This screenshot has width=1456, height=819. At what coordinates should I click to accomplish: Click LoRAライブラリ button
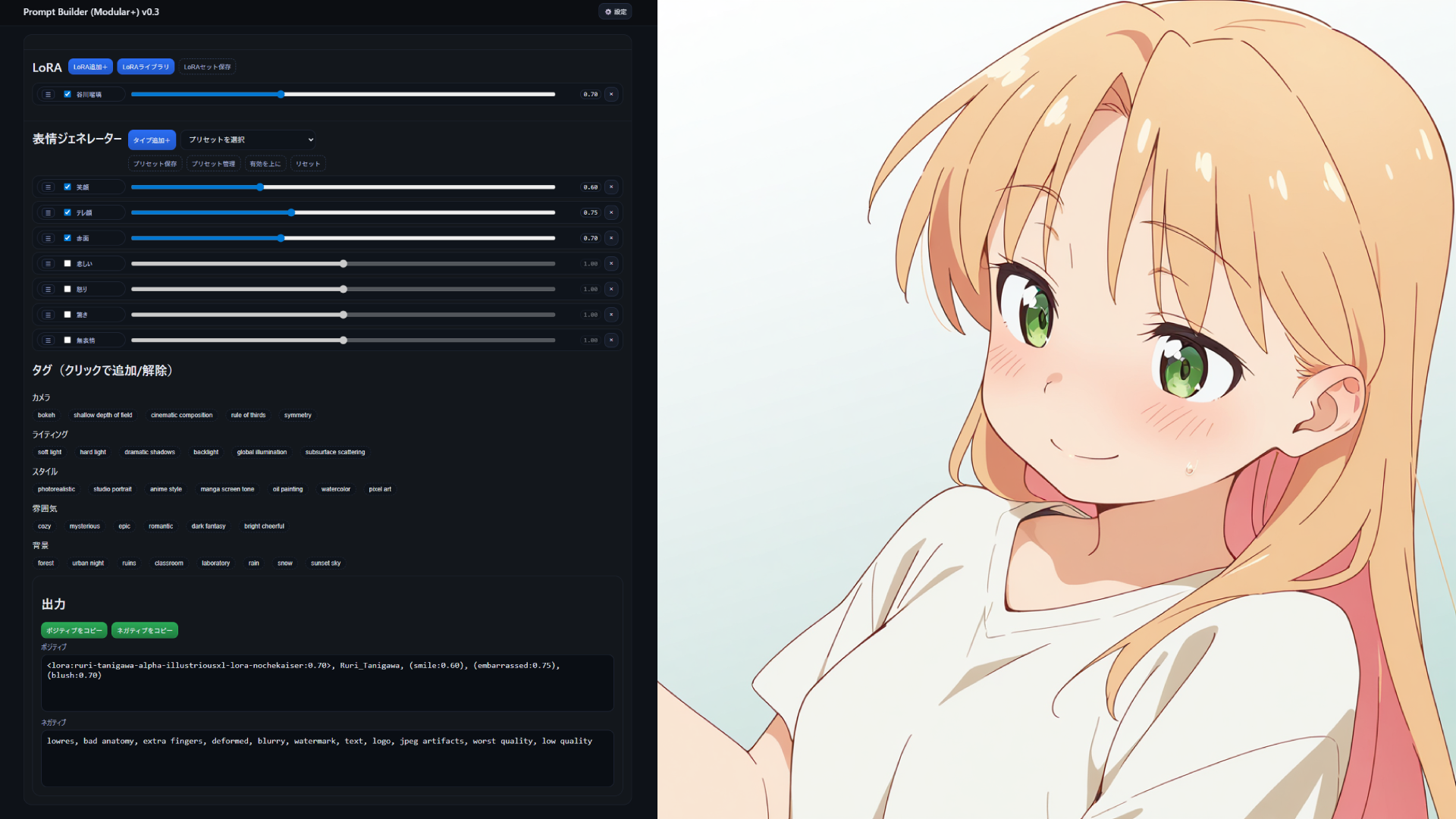click(x=146, y=67)
